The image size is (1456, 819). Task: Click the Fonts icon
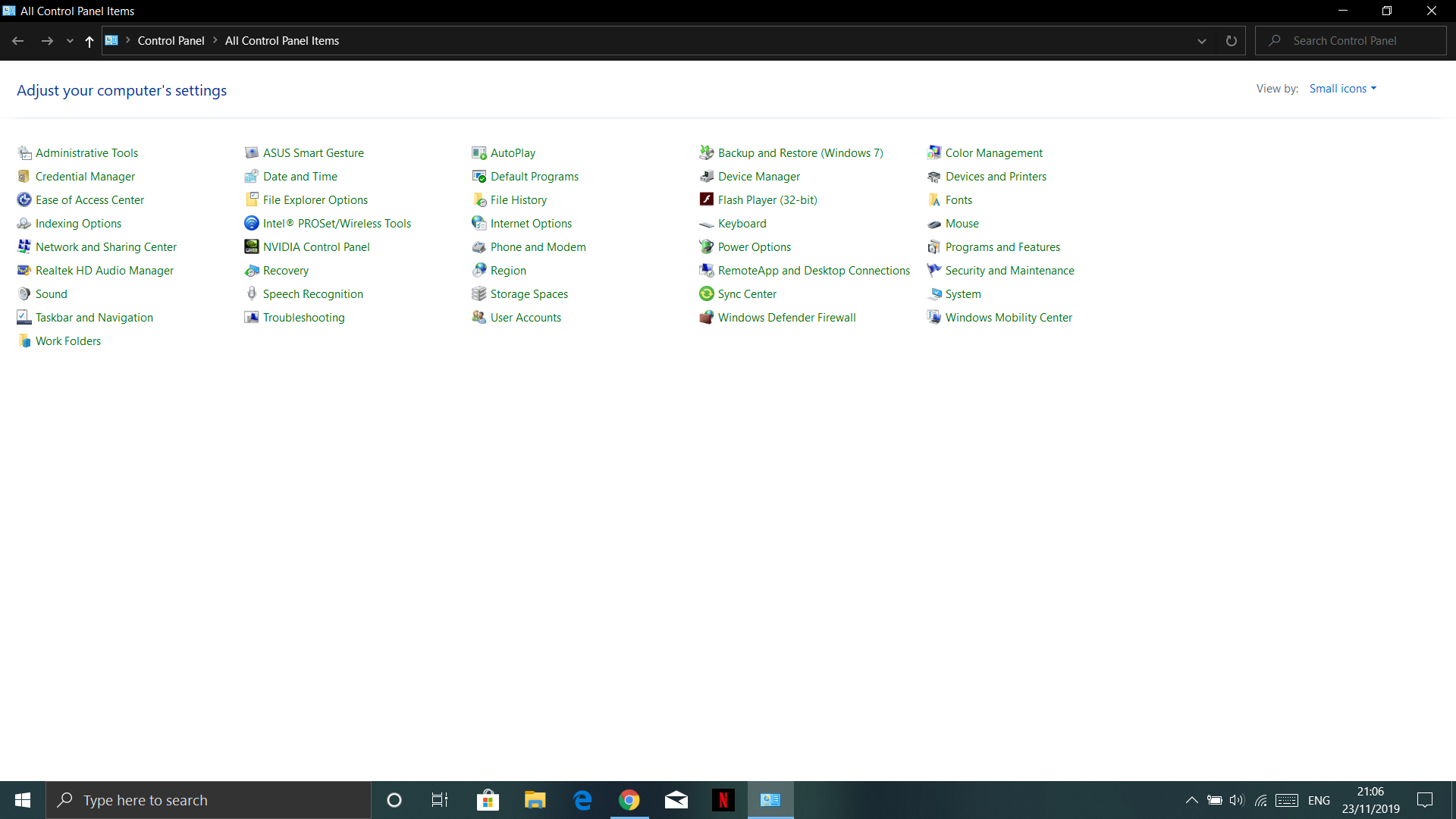(x=934, y=200)
